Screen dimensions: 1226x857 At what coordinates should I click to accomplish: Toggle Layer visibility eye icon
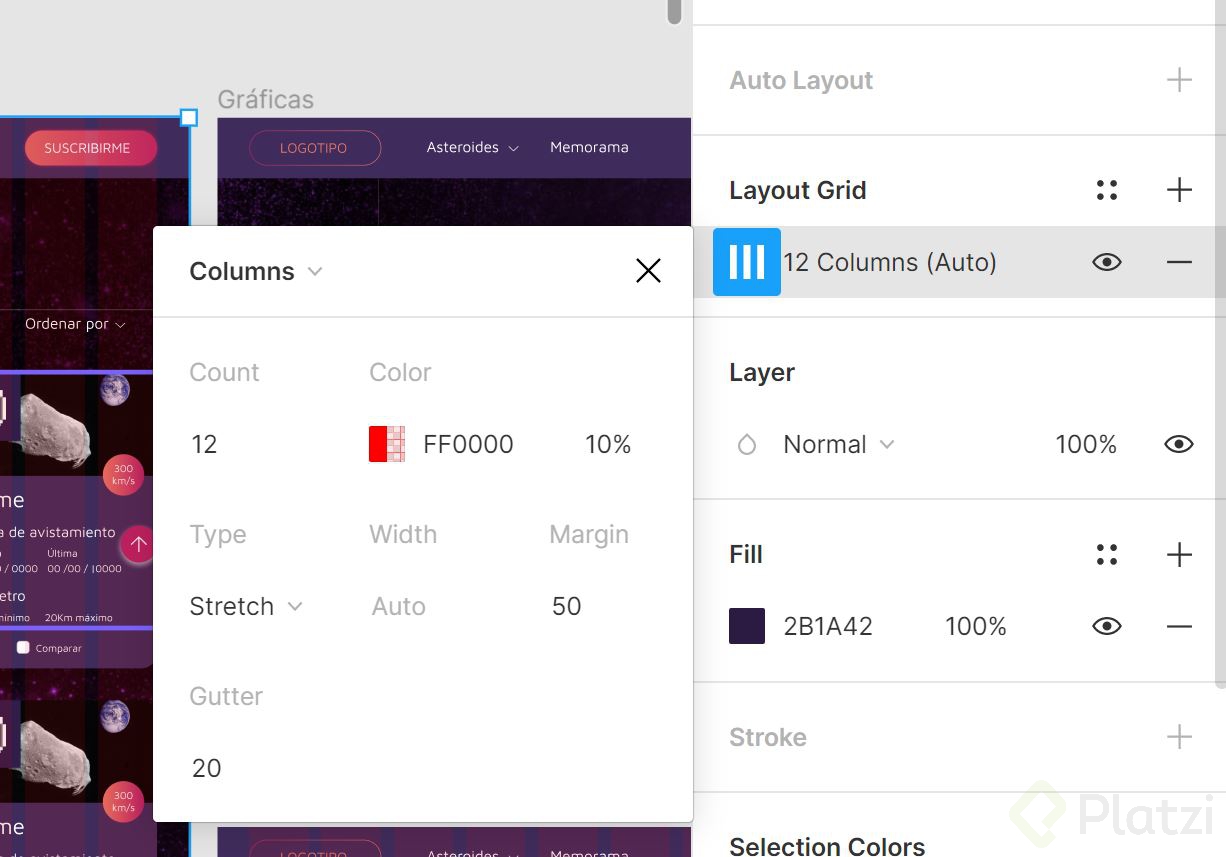pyautogui.click(x=1179, y=444)
